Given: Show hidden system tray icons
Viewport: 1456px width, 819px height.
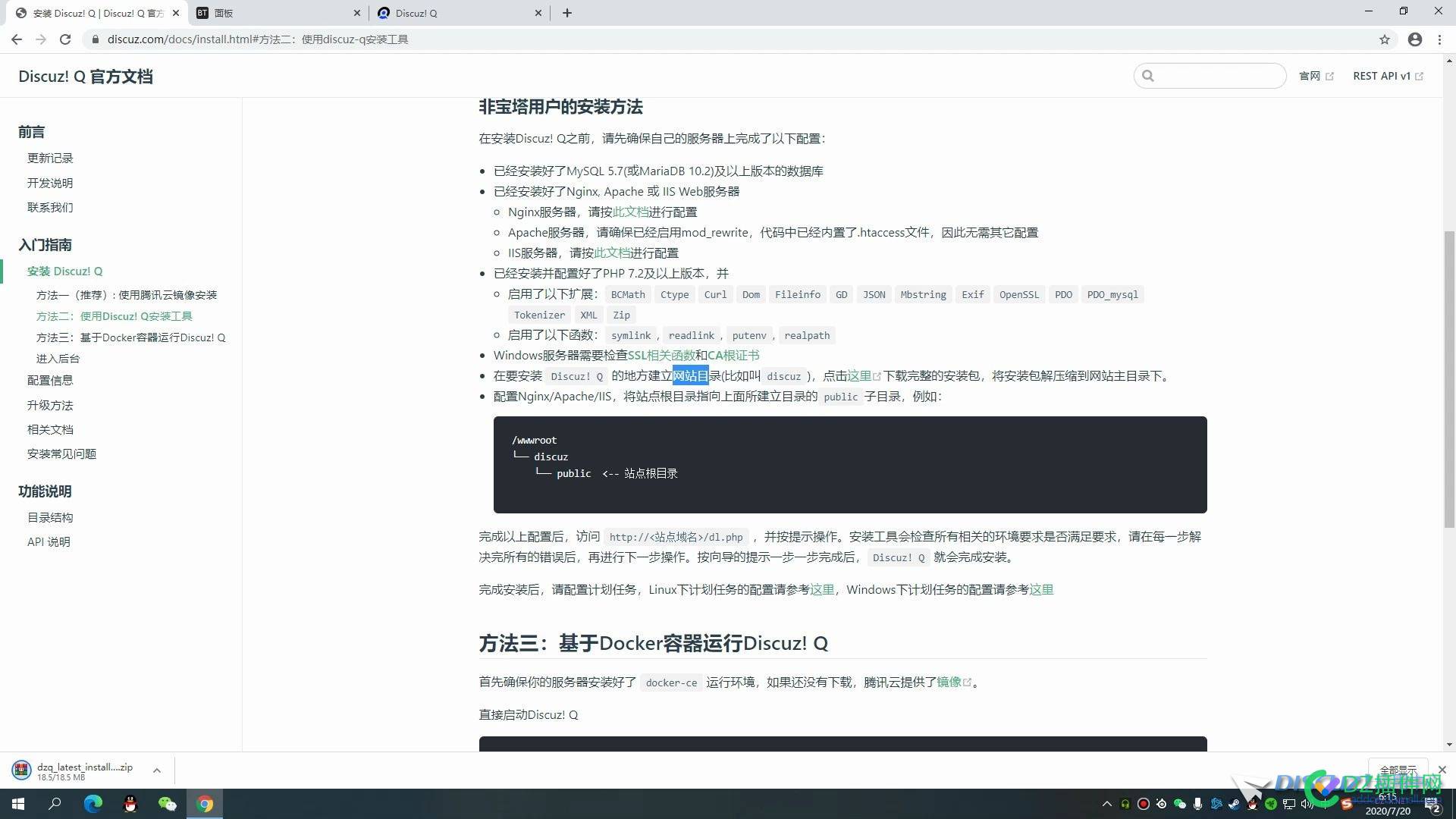Looking at the screenshot, I should tap(1107, 804).
